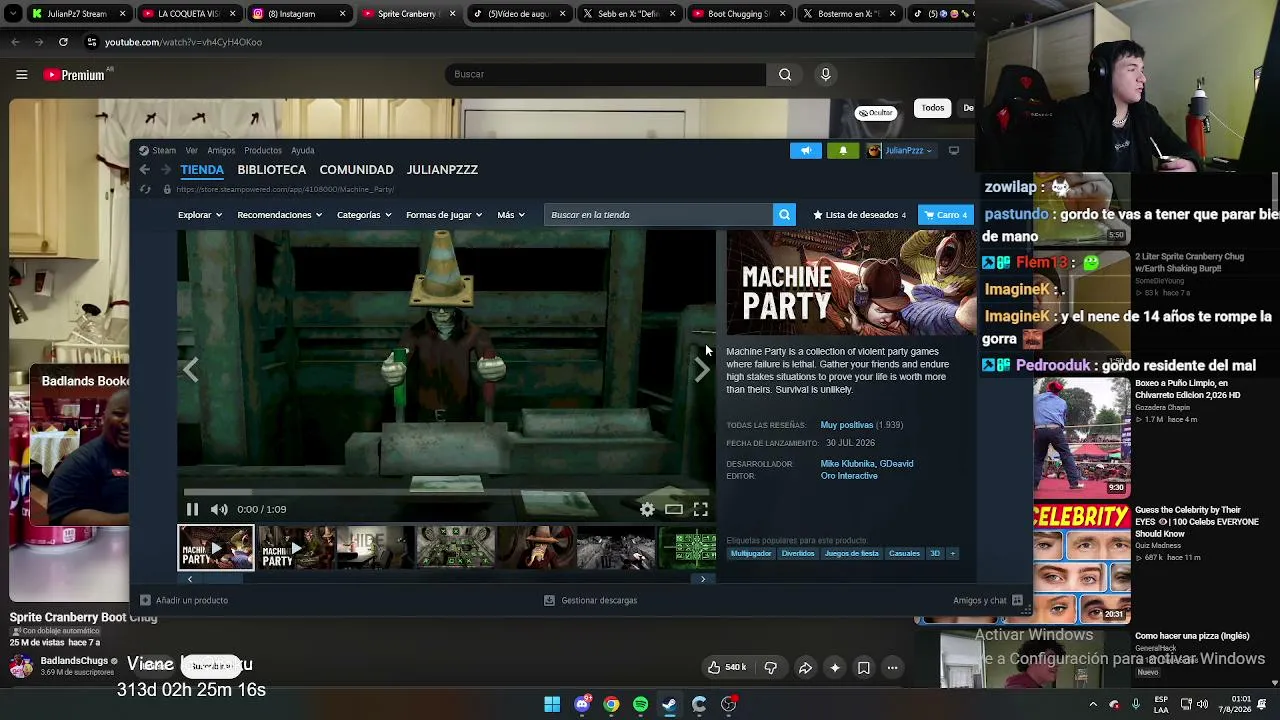Focus the Steam store search field
The image size is (1280, 720).
point(659,215)
